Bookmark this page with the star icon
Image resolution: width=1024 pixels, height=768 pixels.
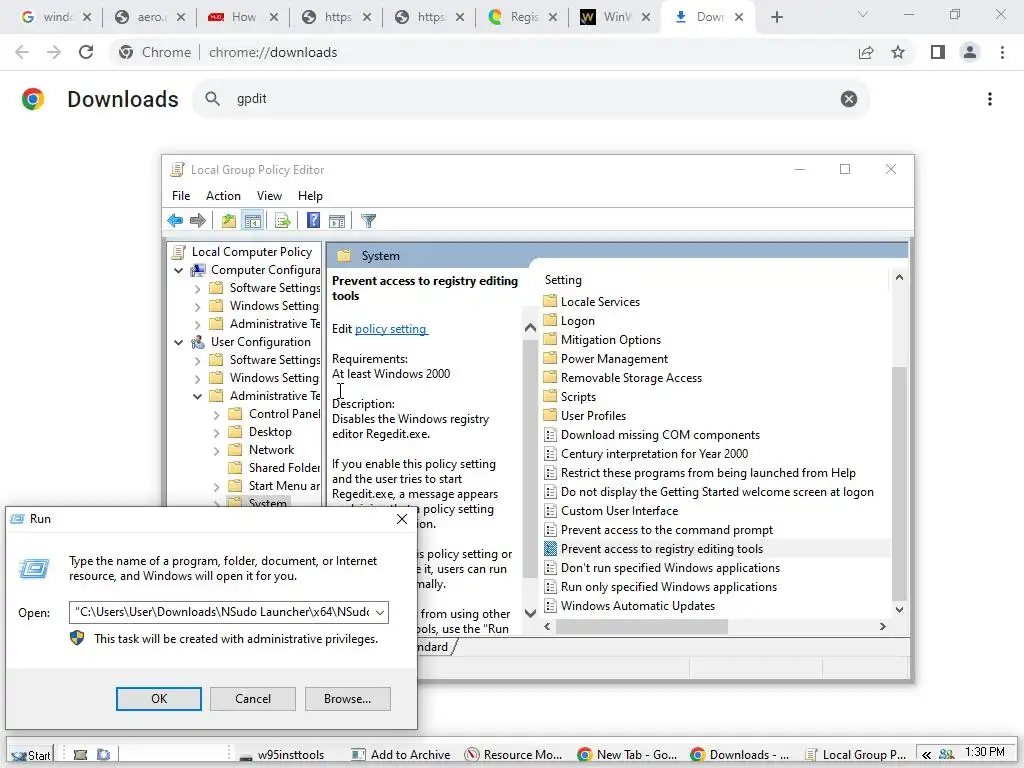click(898, 52)
